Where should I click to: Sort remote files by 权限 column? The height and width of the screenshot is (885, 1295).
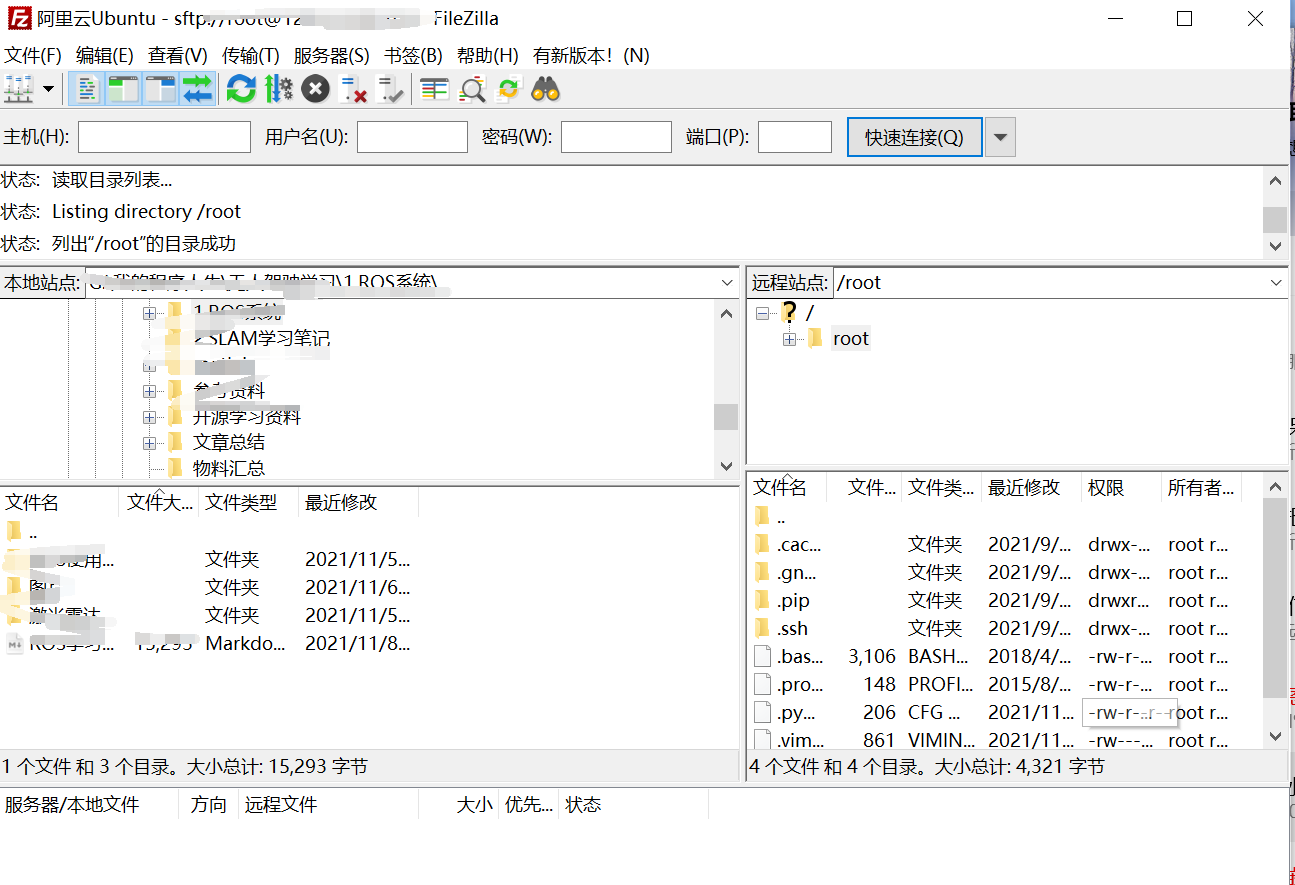click(1122, 488)
